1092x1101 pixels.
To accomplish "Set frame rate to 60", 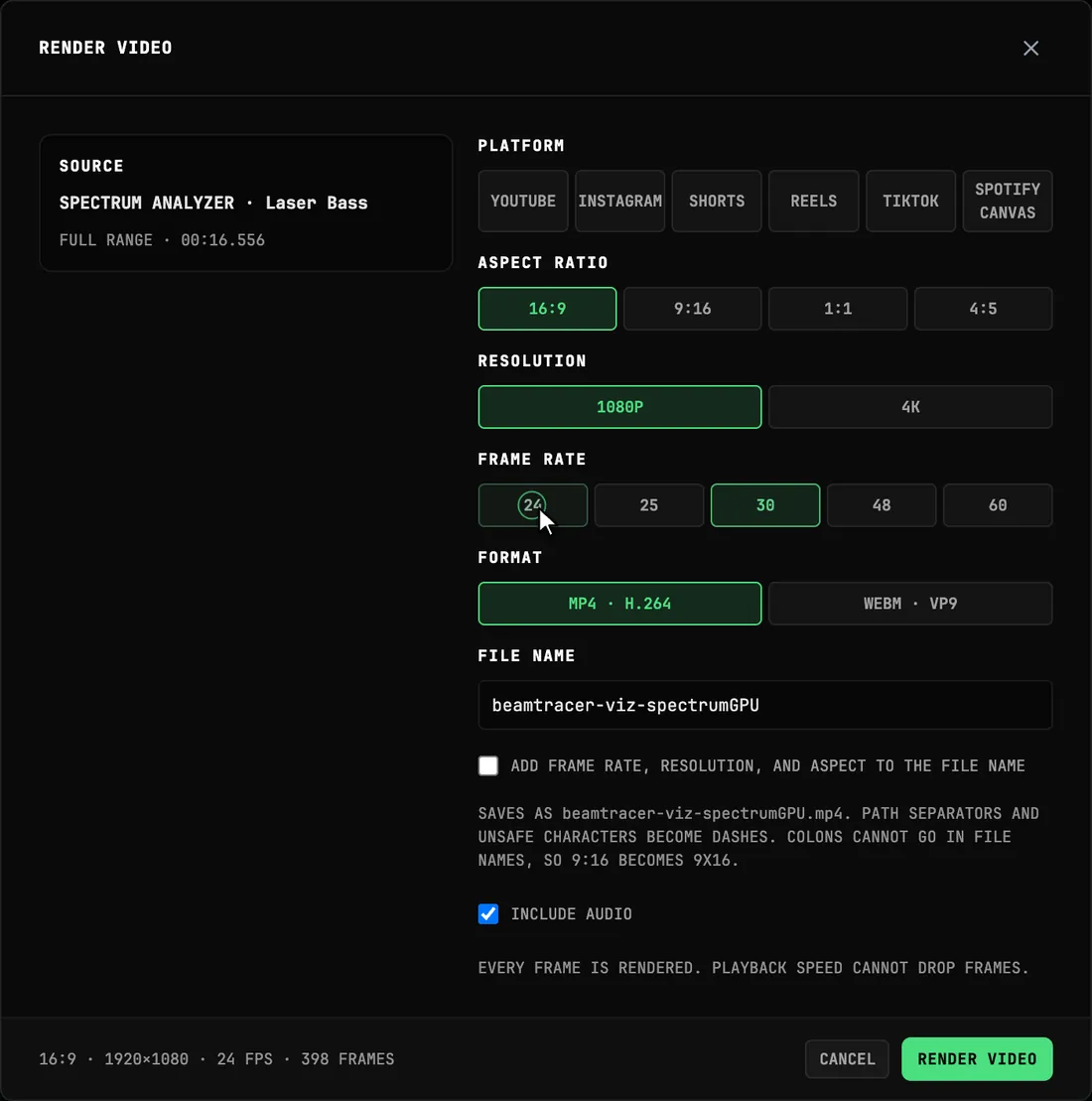I will coord(998,505).
